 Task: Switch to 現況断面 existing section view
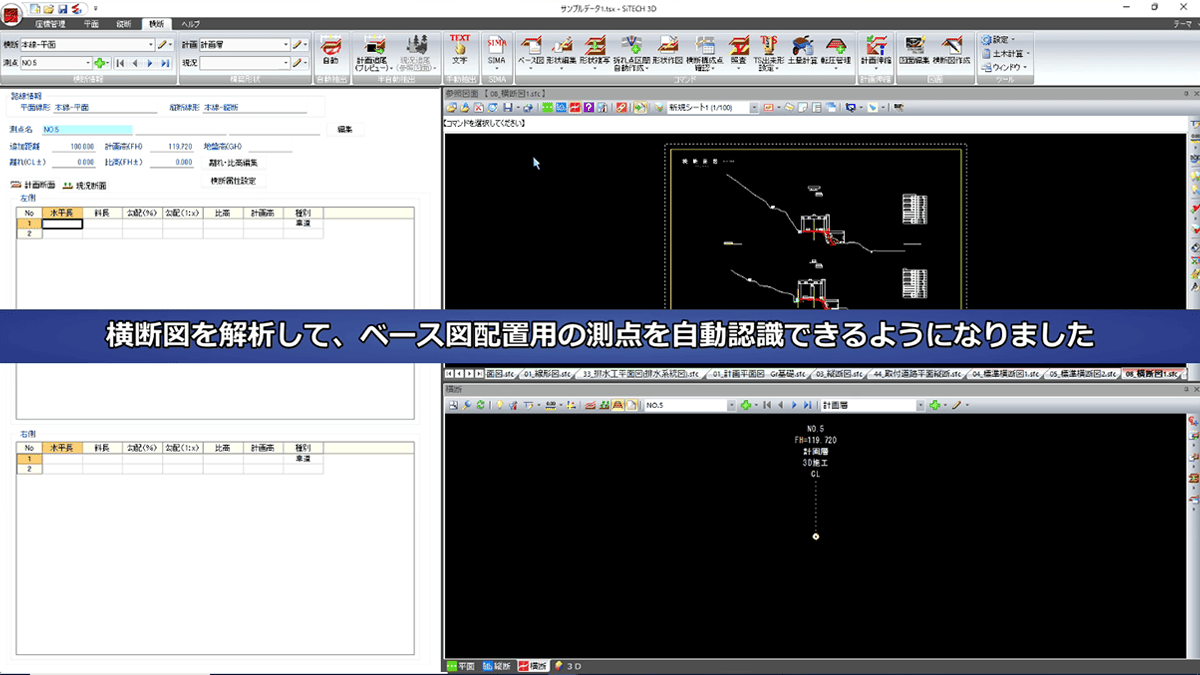point(84,185)
